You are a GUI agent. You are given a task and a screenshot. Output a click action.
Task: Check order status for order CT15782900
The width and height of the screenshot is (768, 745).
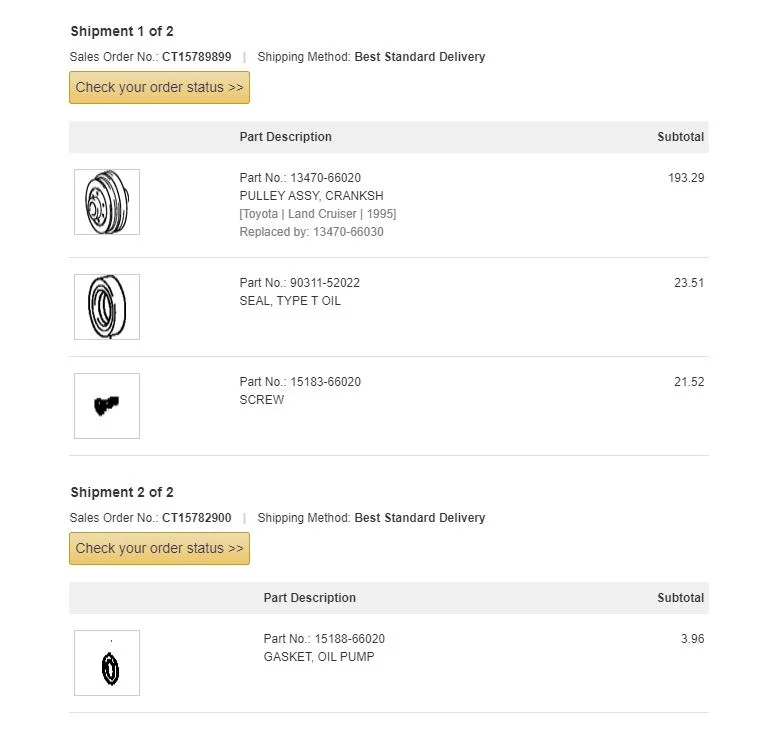(x=159, y=548)
